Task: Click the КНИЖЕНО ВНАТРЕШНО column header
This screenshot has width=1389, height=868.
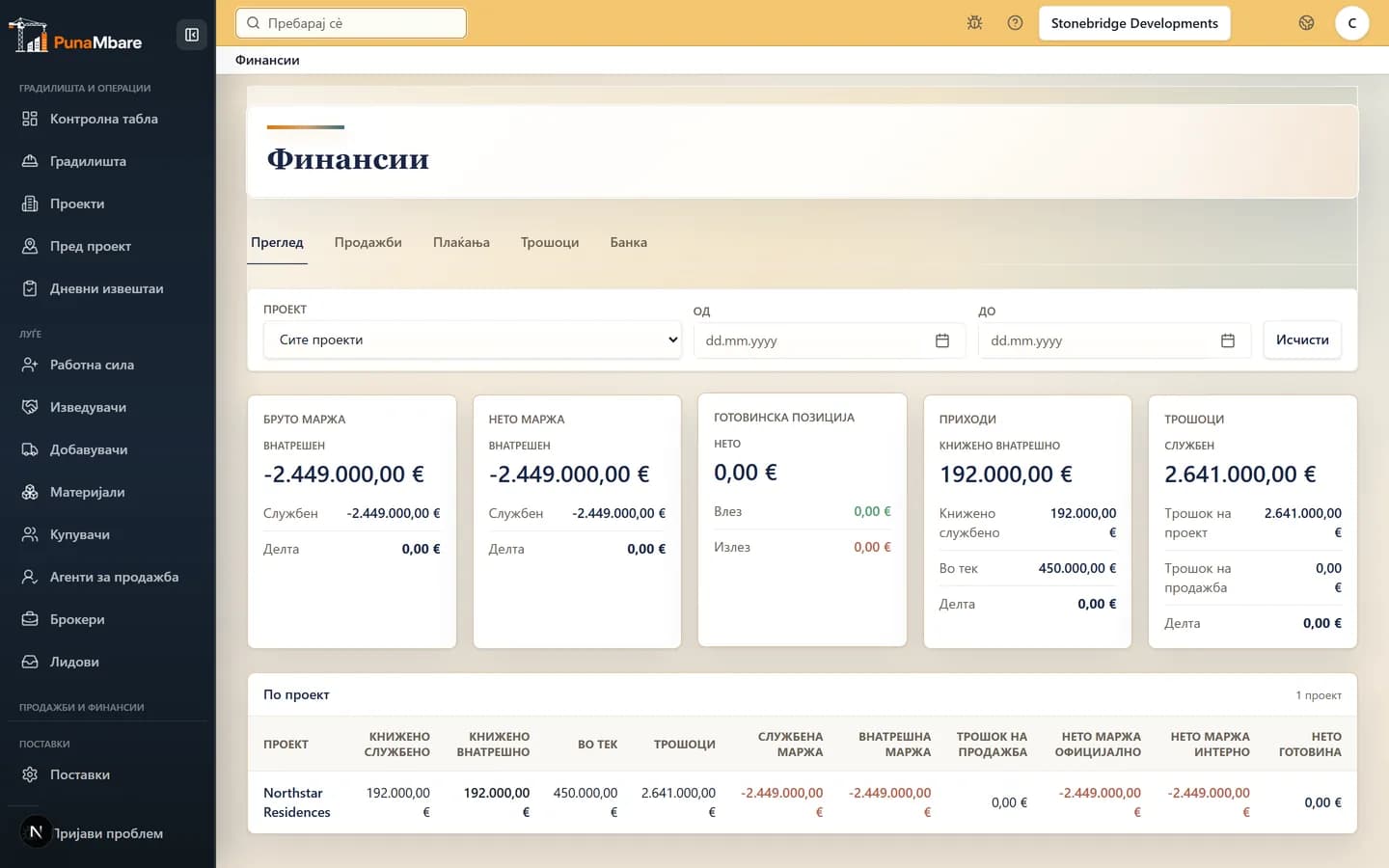Action: [494, 745]
